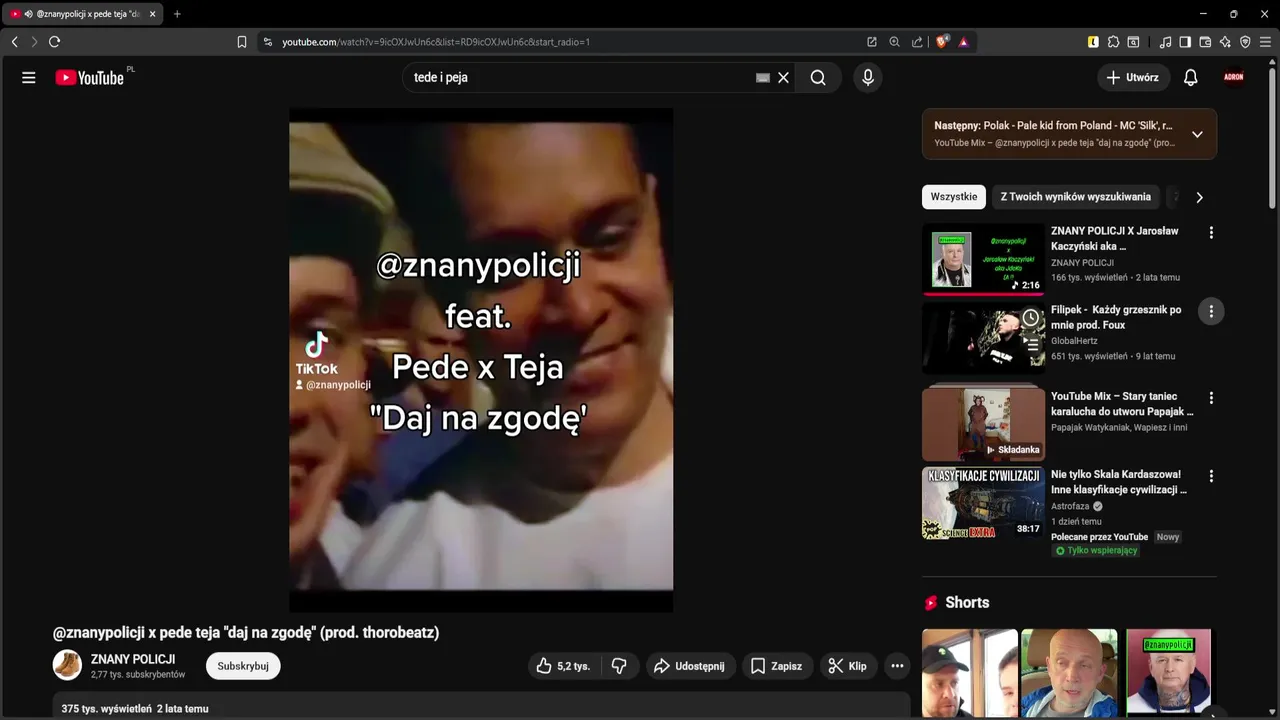Dislike the video with thumbs-down
The image size is (1280, 720).
point(619,666)
